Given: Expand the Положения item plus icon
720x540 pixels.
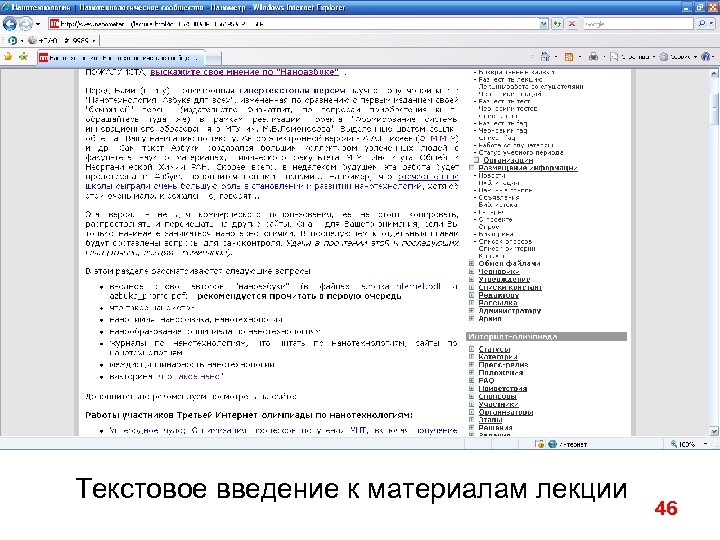Looking at the screenshot, I should [x=471, y=372].
